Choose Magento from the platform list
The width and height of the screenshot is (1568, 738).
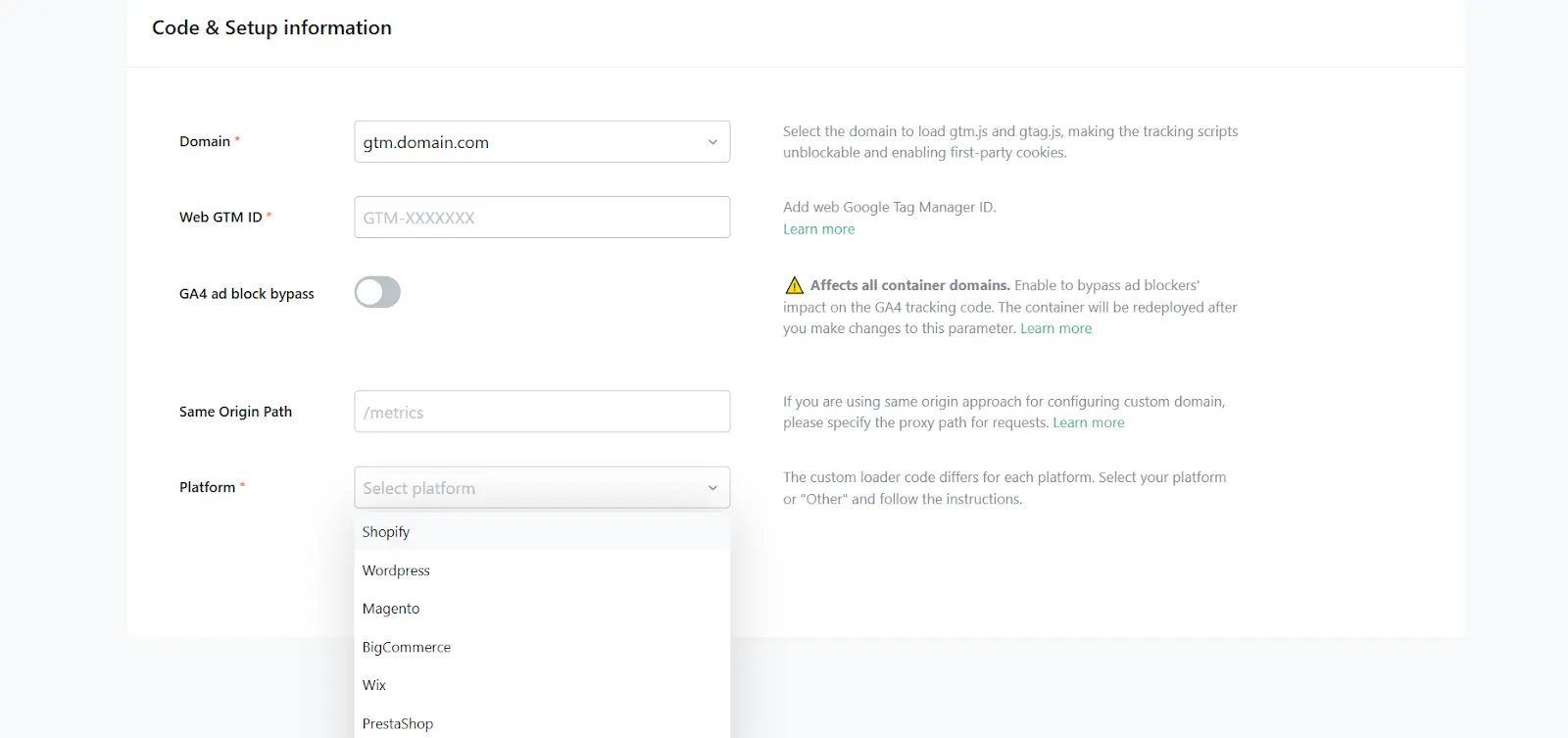pos(542,609)
